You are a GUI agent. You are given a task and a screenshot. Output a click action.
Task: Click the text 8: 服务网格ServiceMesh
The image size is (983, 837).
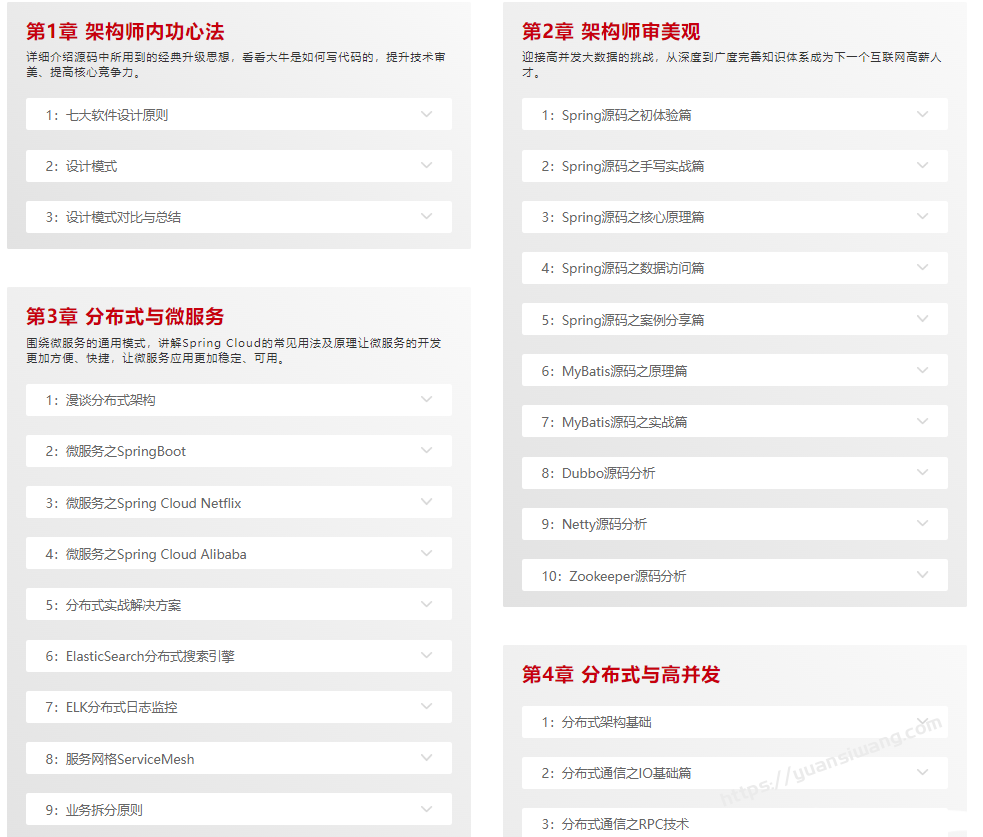coord(120,759)
